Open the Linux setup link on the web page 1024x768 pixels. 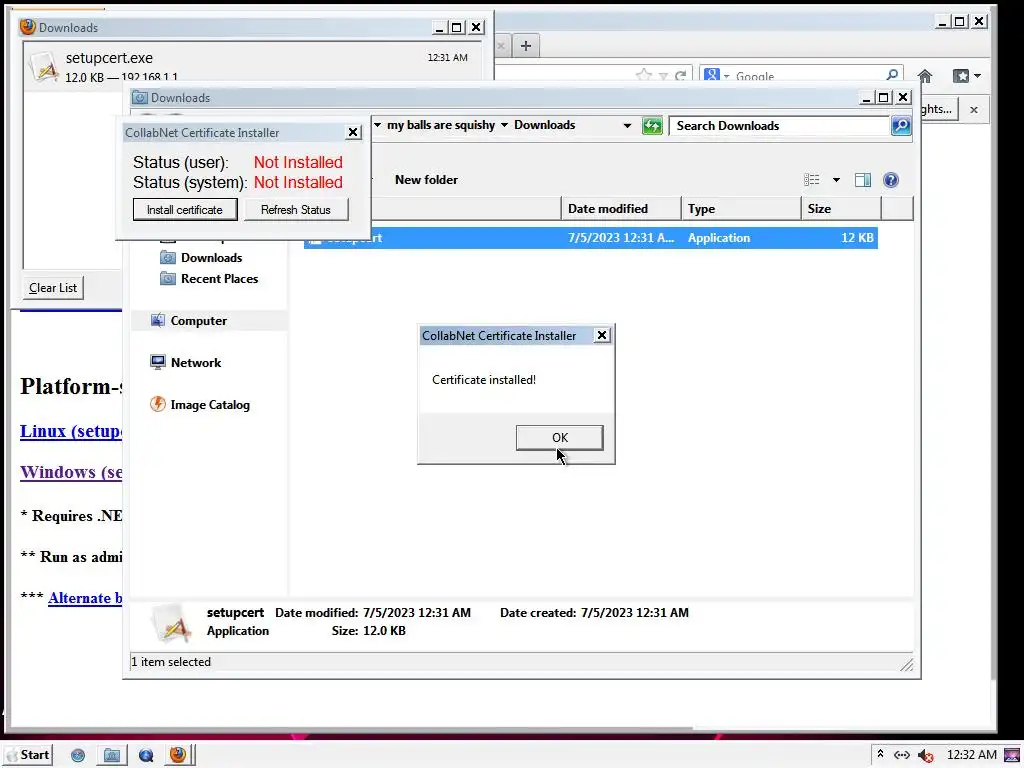point(71,431)
